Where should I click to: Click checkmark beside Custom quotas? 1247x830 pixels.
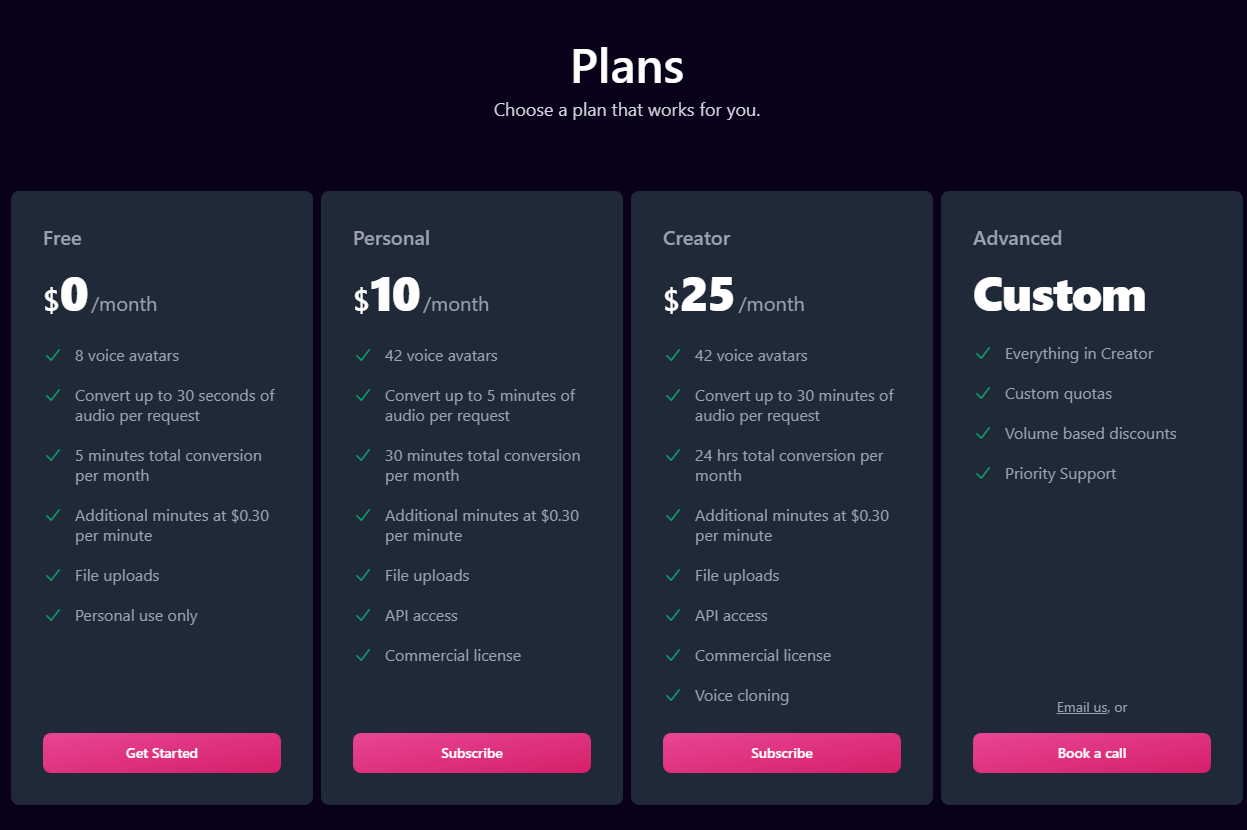tap(983, 393)
